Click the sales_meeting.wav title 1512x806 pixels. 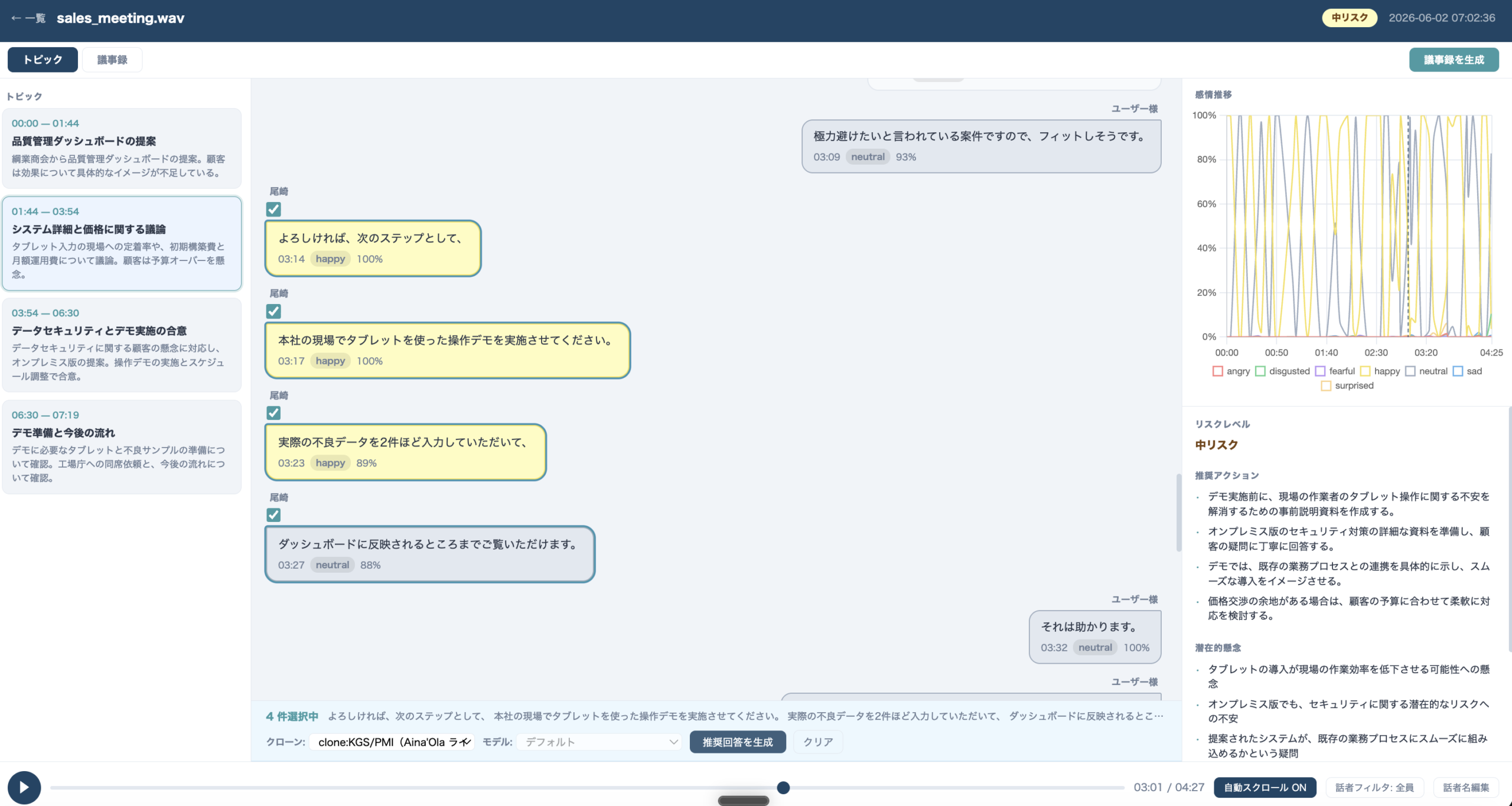[x=120, y=18]
